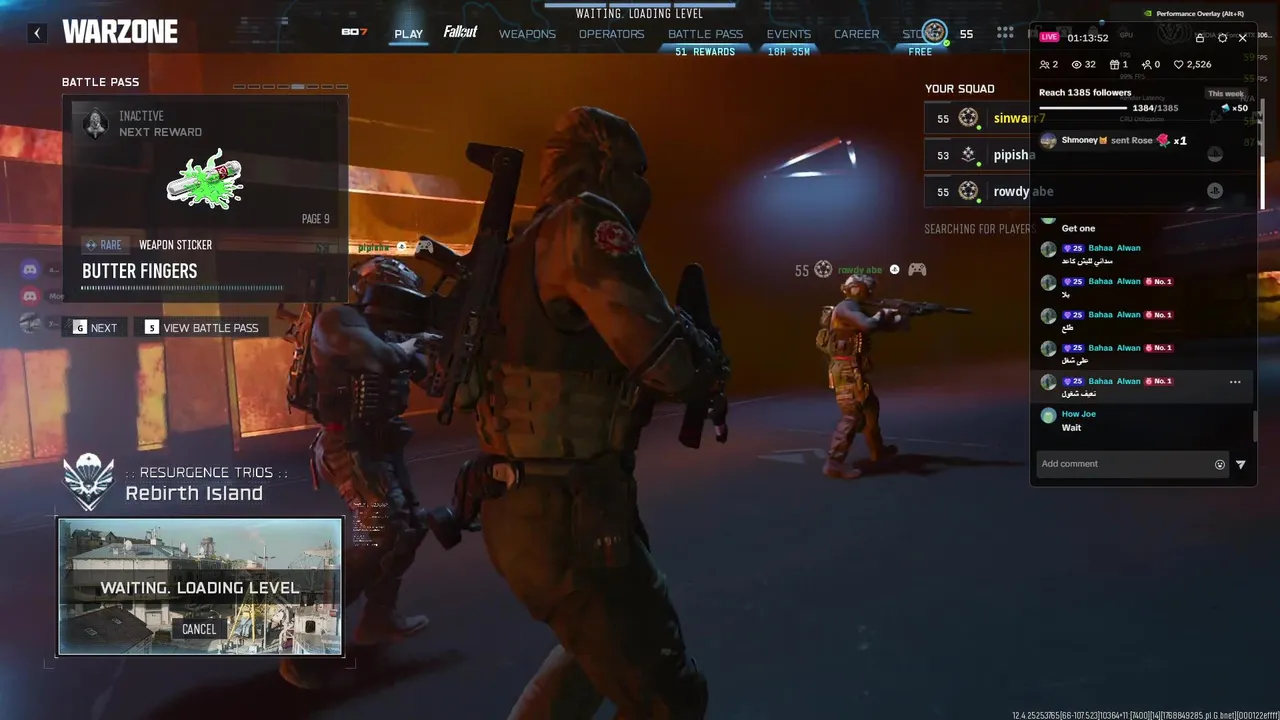Open the grid menu icon in the top bar
The image size is (1280, 720).
[x=1005, y=33]
